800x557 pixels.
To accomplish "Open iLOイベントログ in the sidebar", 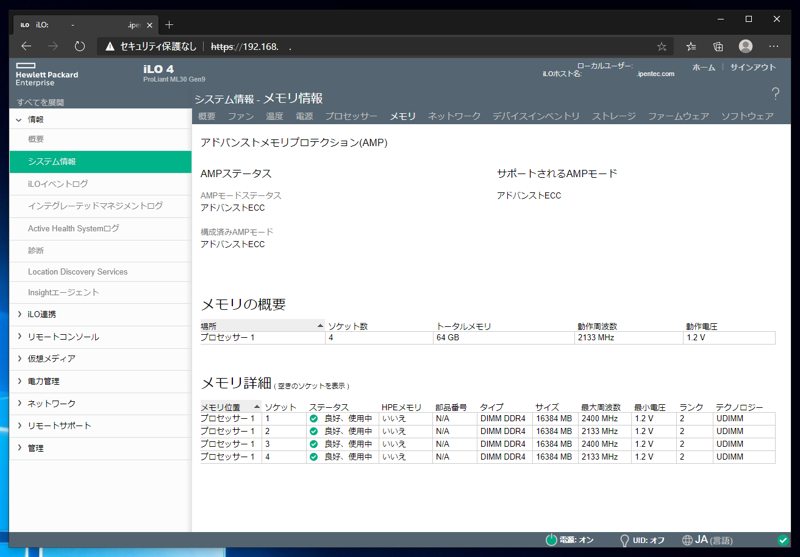I will 100,184.
